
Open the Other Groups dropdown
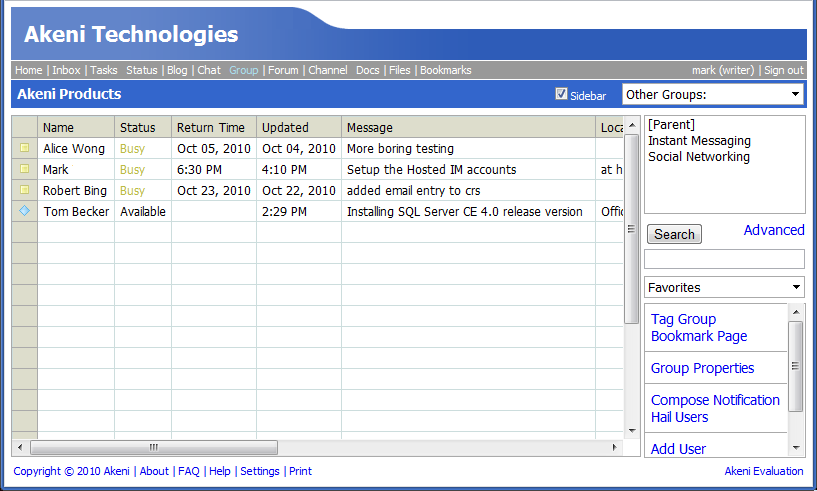[x=712, y=94]
